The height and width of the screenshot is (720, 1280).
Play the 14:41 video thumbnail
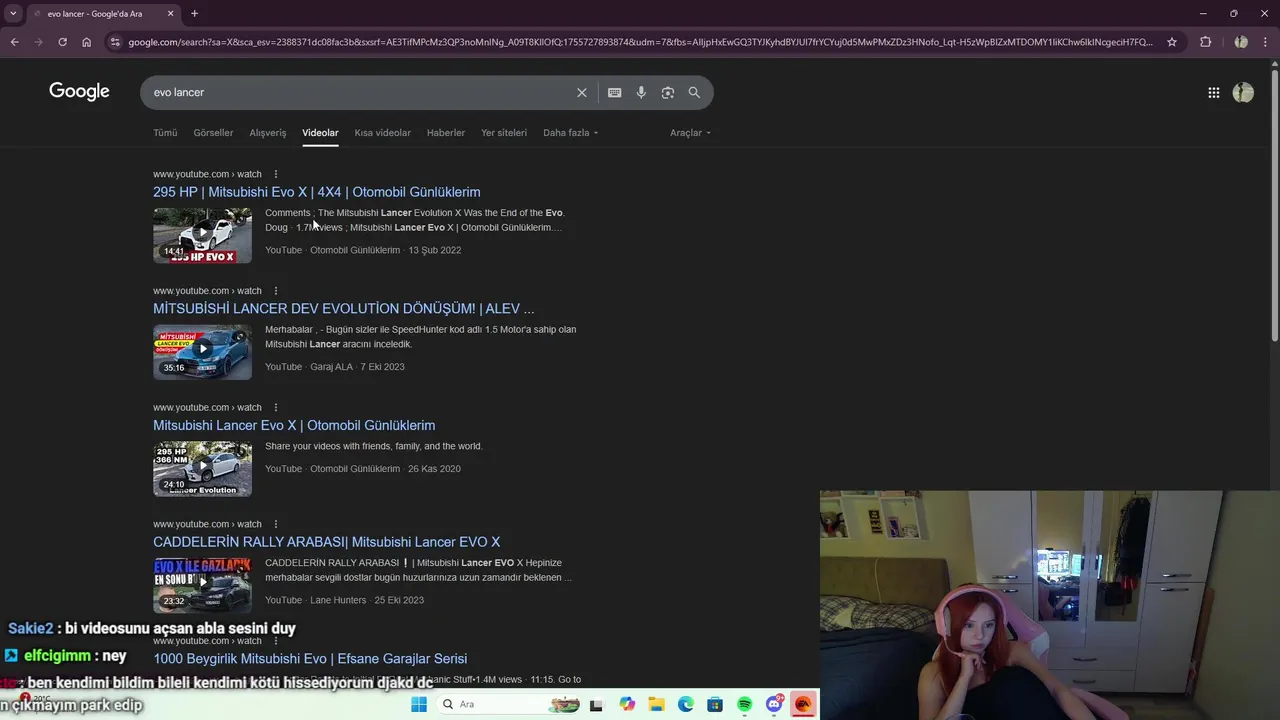[202, 235]
